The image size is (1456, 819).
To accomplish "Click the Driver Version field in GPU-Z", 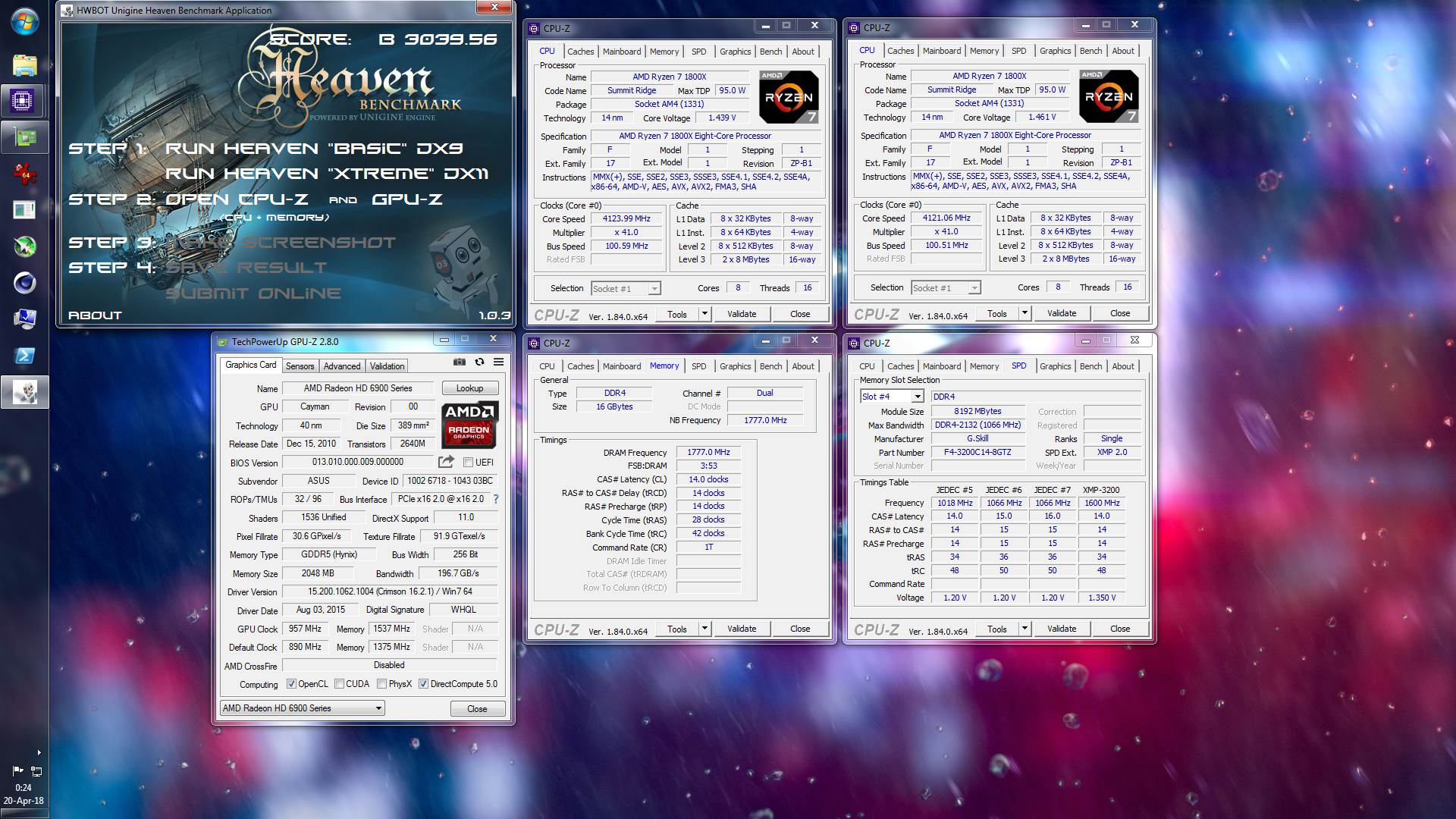I will (390, 592).
